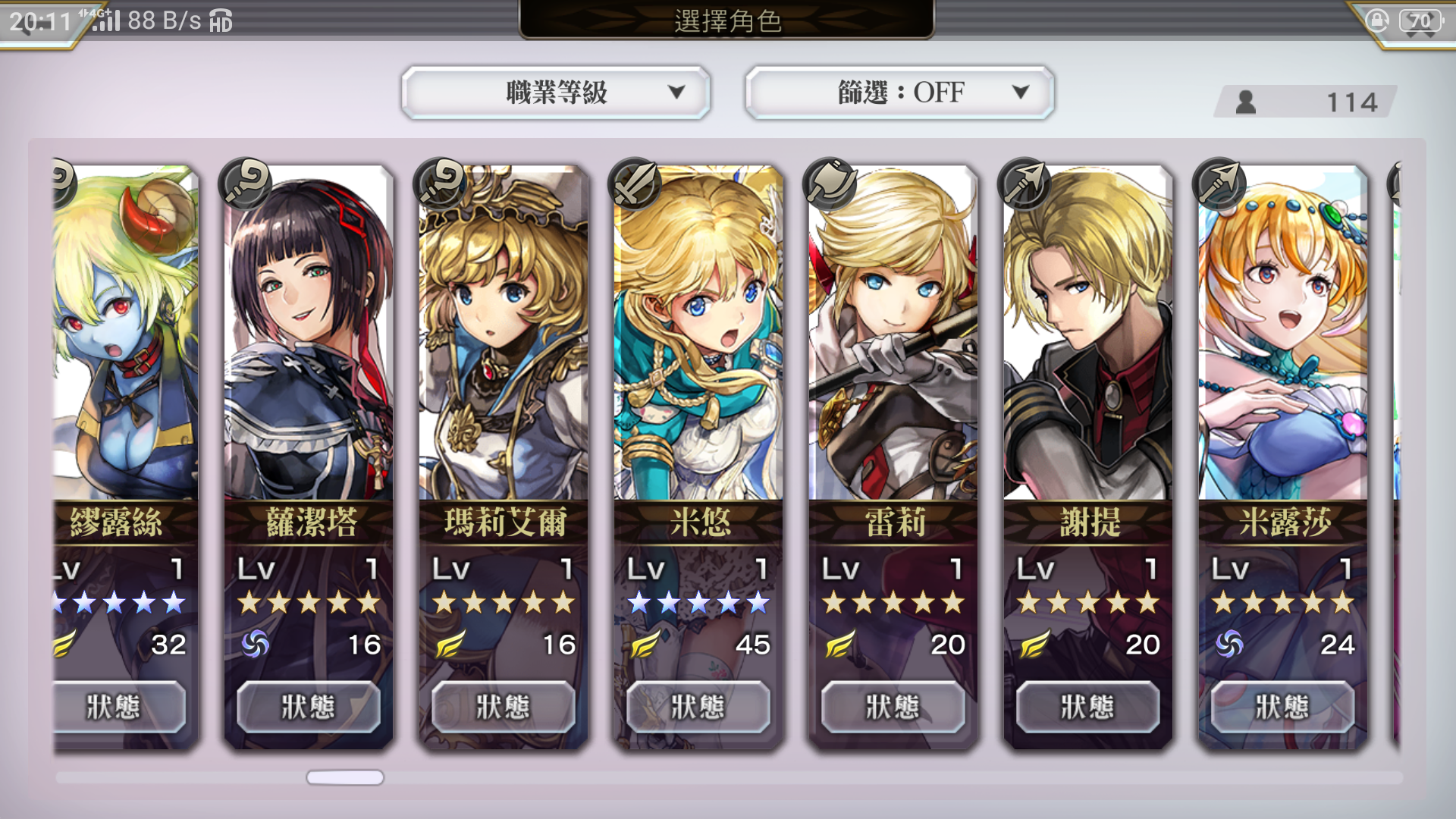Image resolution: width=1456 pixels, height=819 pixels.
Task: Click the horizontal scrollbar thumb below the cards
Action: pyautogui.click(x=345, y=777)
